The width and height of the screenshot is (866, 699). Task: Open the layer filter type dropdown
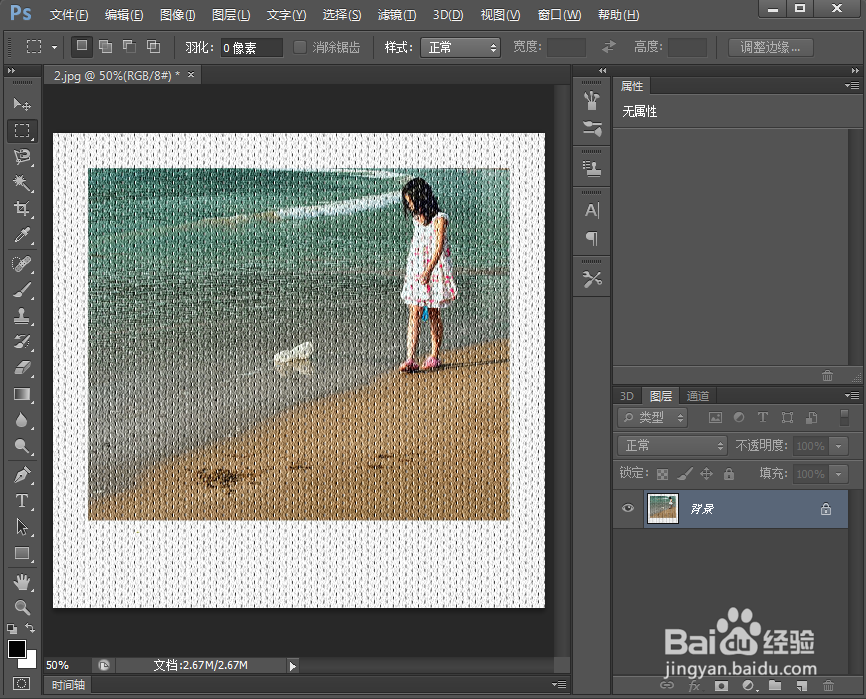click(652, 417)
